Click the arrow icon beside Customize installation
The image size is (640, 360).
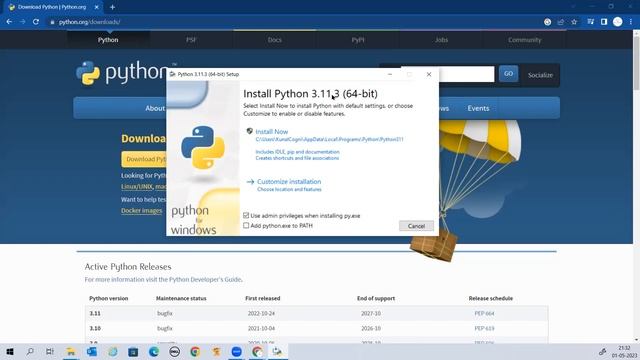tap(250, 182)
